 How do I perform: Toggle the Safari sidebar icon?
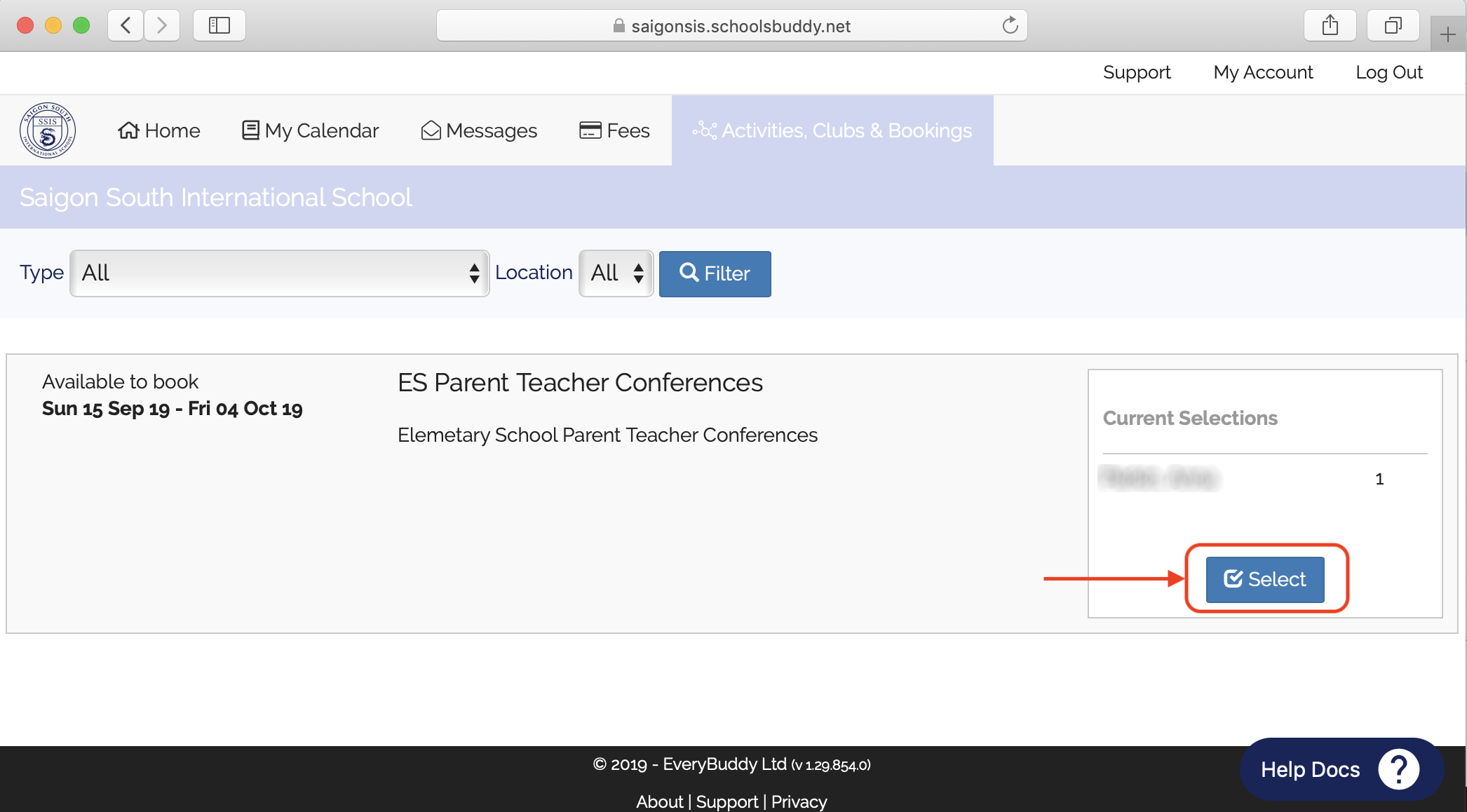click(219, 26)
